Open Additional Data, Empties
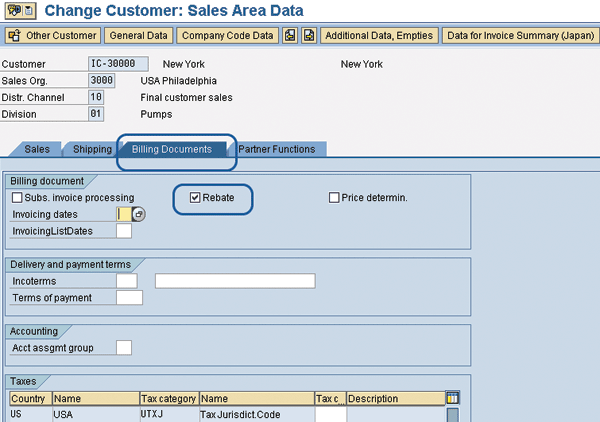600x422 pixels. [x=379, y=36]
